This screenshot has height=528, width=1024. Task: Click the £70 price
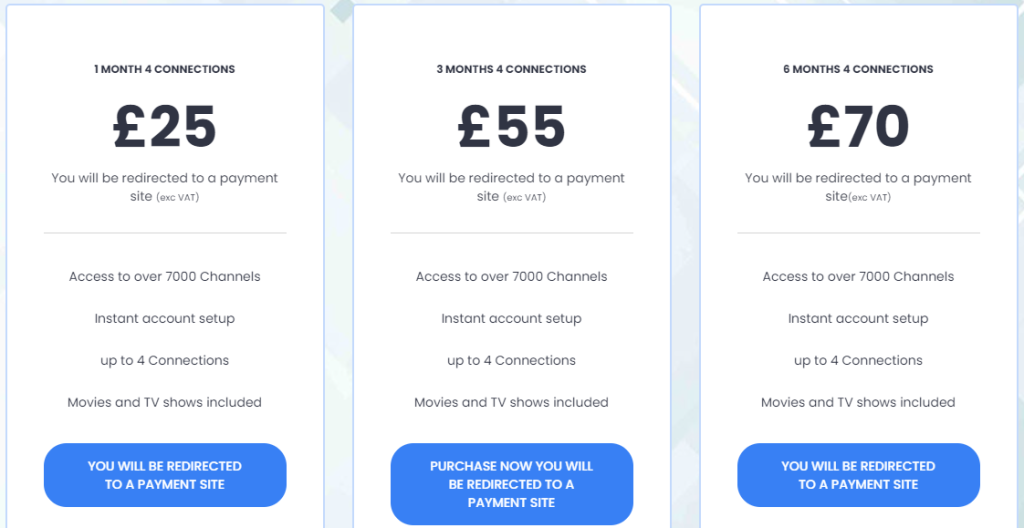858,127
